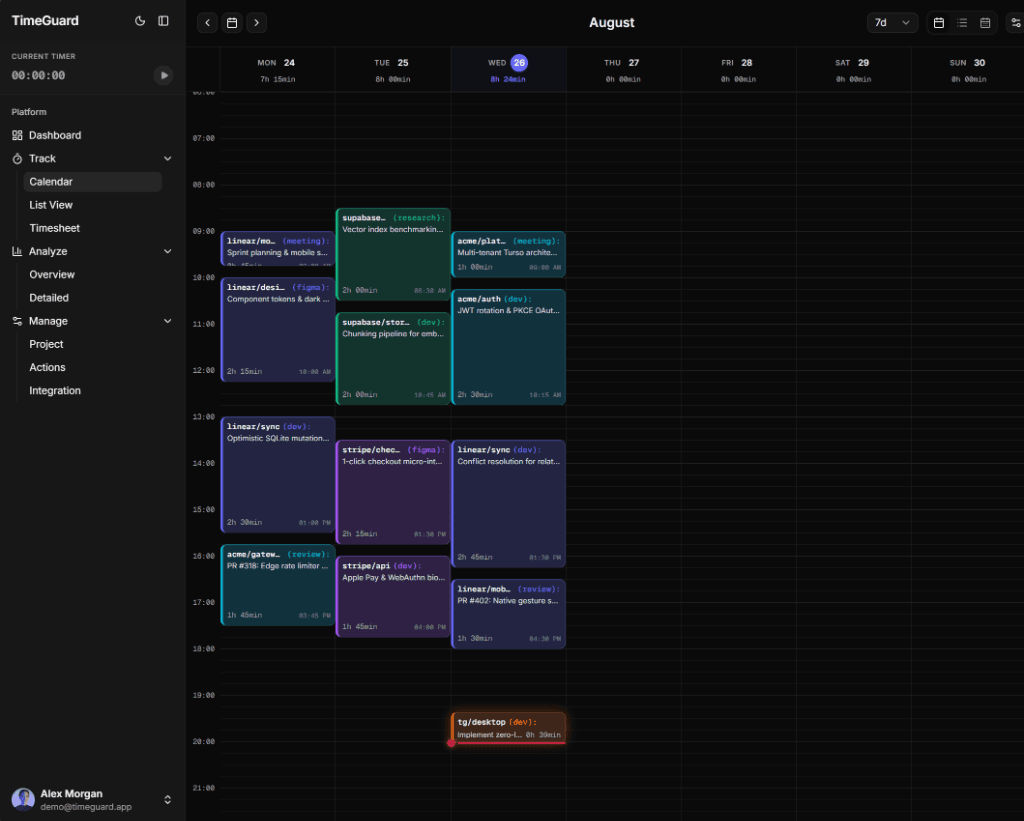Select MON 24 day header
Screen dimensions: 1024x821
tap(277, 69)
